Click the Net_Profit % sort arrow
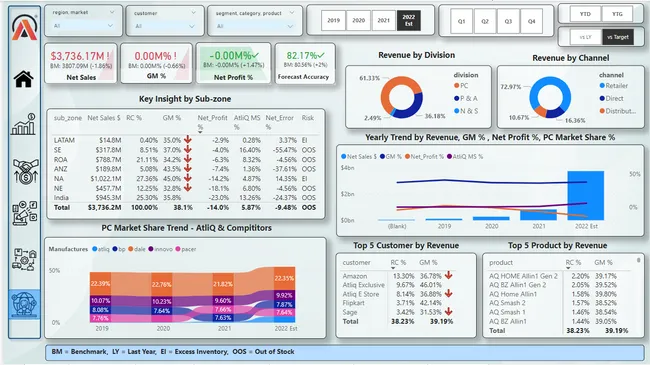This screenshot has width=650, height=365. point(200,132)
